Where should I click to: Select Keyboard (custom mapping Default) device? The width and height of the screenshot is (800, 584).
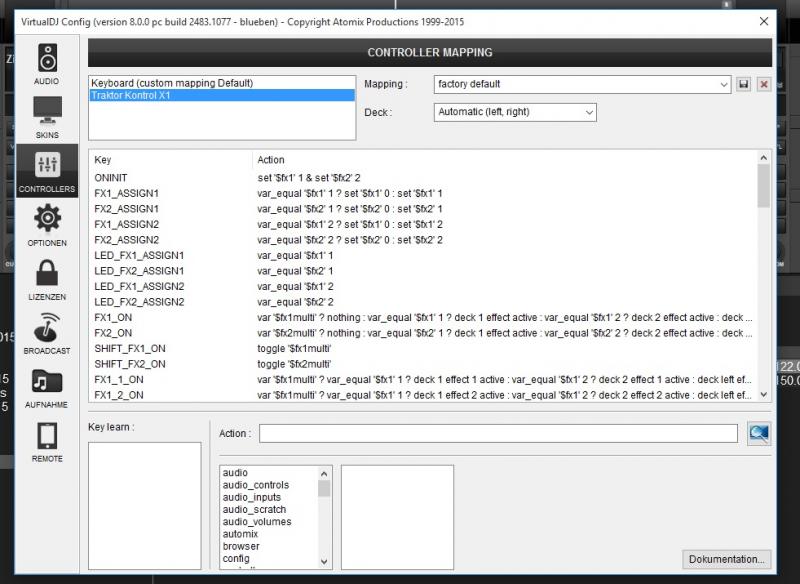pyautogui.click(x=171, y=83)
